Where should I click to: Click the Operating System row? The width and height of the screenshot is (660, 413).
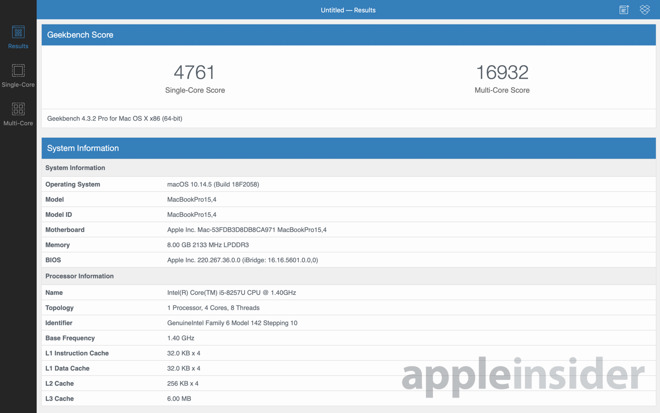click(x=348, y=184)
